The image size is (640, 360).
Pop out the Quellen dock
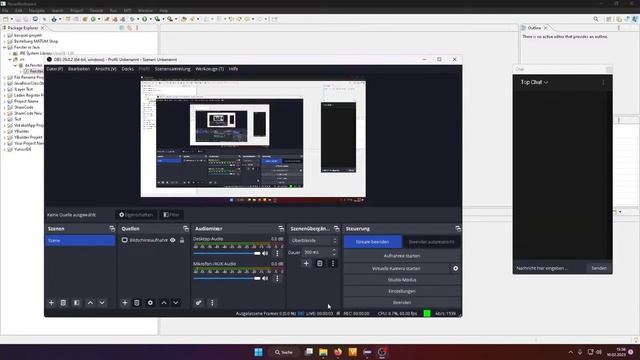point(186,229)
